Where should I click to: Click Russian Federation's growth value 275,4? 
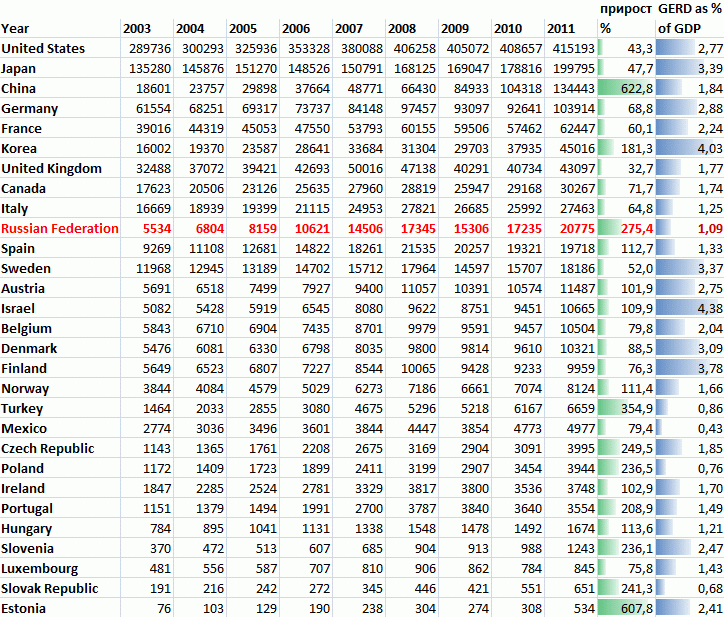[637, 229]
